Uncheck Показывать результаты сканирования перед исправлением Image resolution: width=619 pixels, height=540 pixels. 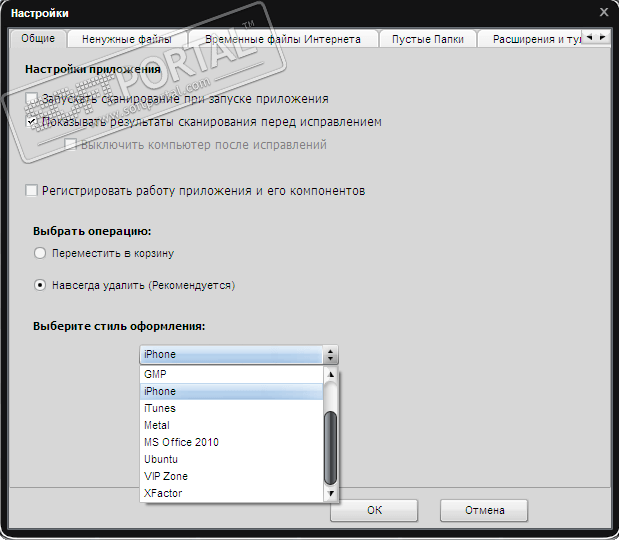pos(31,122)
